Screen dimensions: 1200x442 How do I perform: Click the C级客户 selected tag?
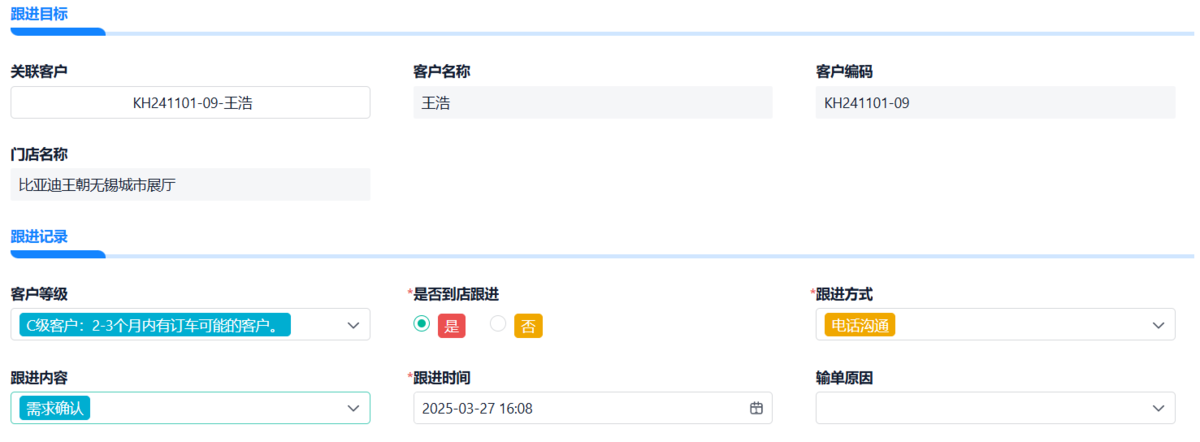click(x=154, y=325)
